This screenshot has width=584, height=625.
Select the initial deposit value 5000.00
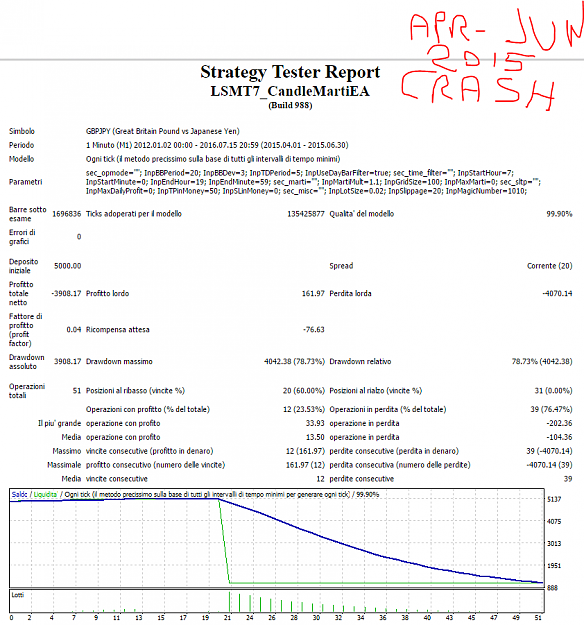(68, 266)
